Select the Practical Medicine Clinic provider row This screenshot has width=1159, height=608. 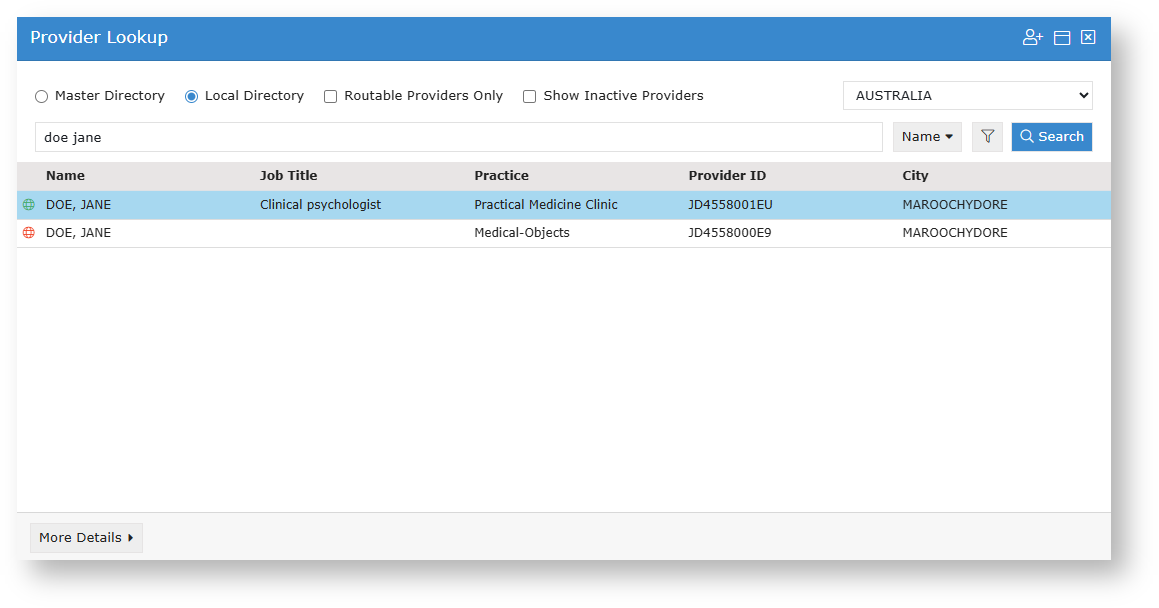(546, 205)
